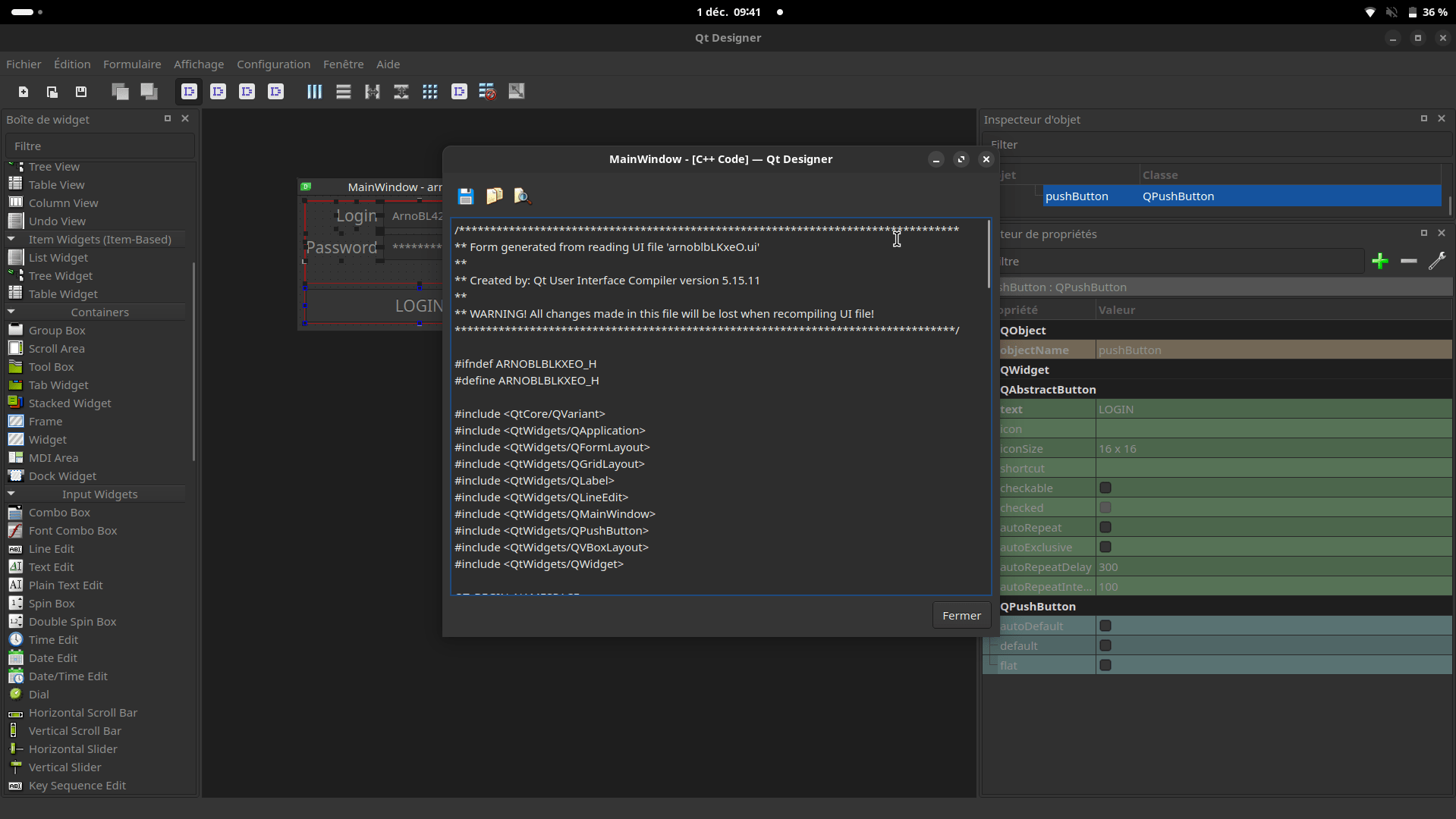Switch to Edit Widgets mode
Image resolution: width=1456 pixels, height=819 pixels.
189,92
